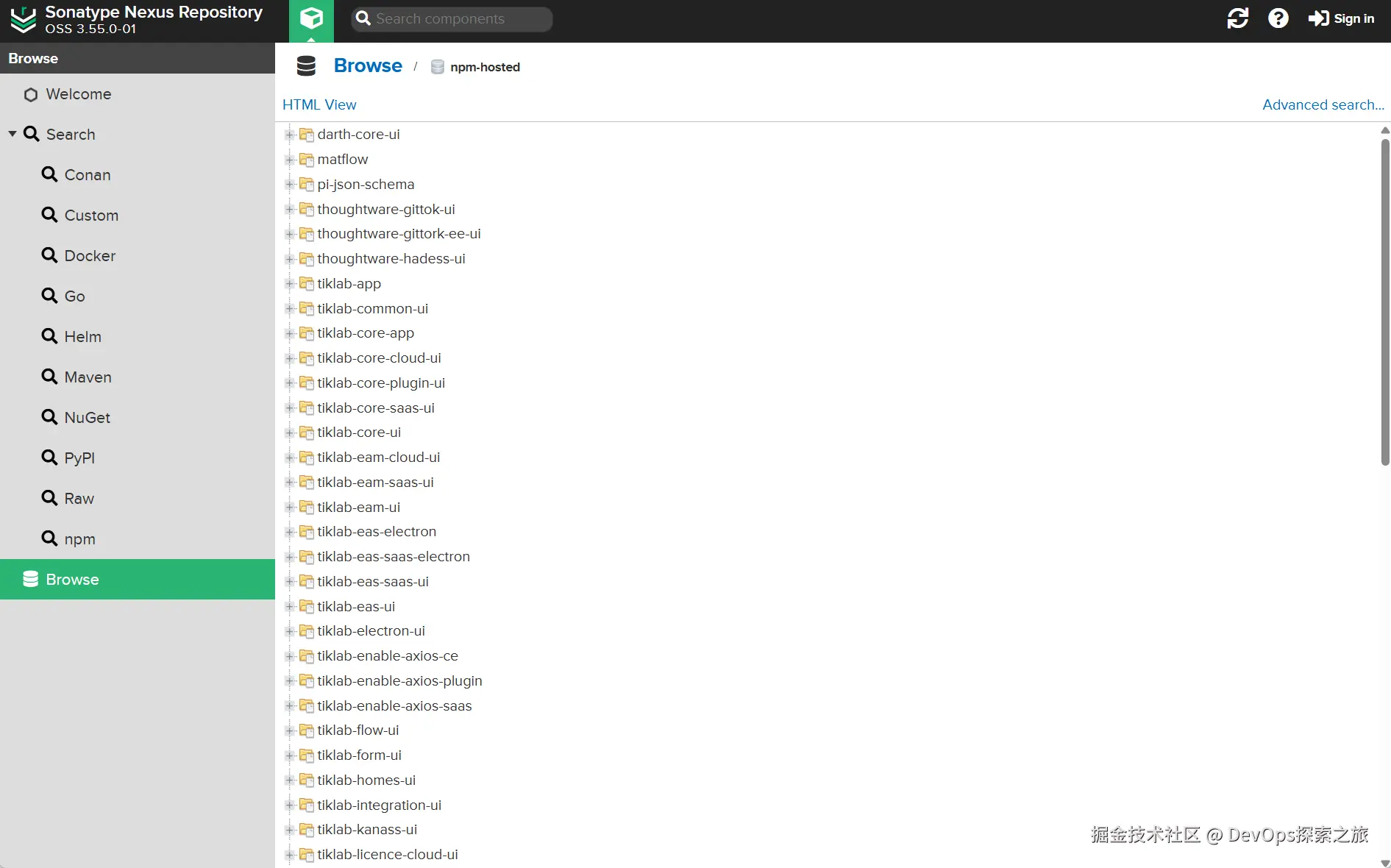Viewport: 1391px width, 868px height.
Task: Expand the tiklab-common-ui node
Action: [x=290, y=309]
